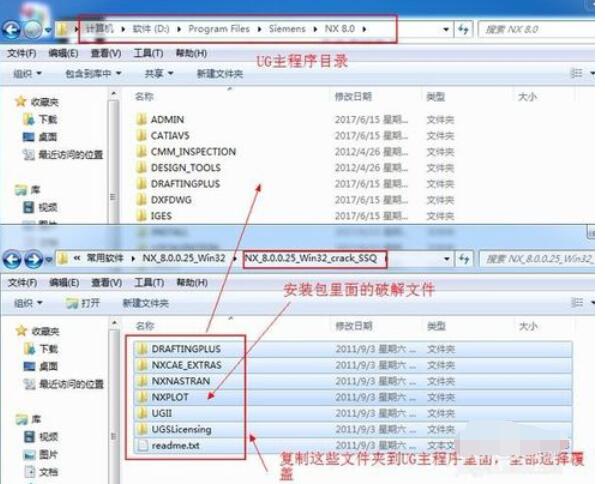The height and width of the screenshot is (484, 605).
Task: Open 文件(F) menu in bottom window
Action: [x=22, y=283]
